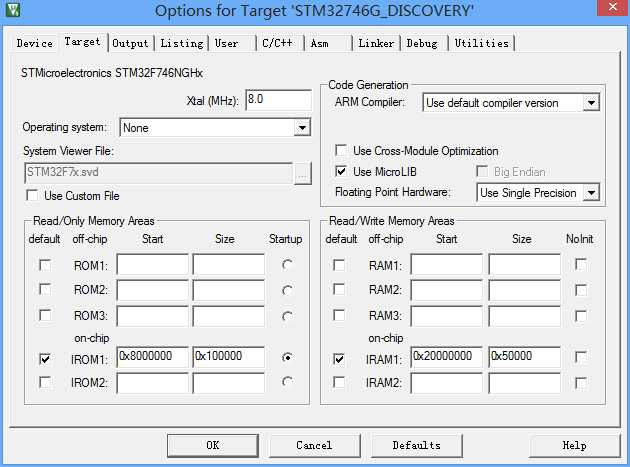
Task: Click the ROM1 Start address field
Action: 152,264
